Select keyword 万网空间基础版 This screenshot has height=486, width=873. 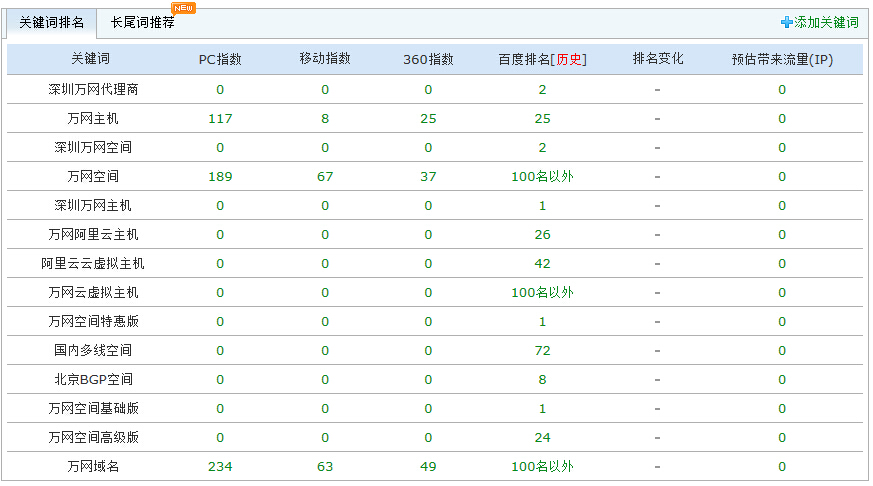point(93,409)
